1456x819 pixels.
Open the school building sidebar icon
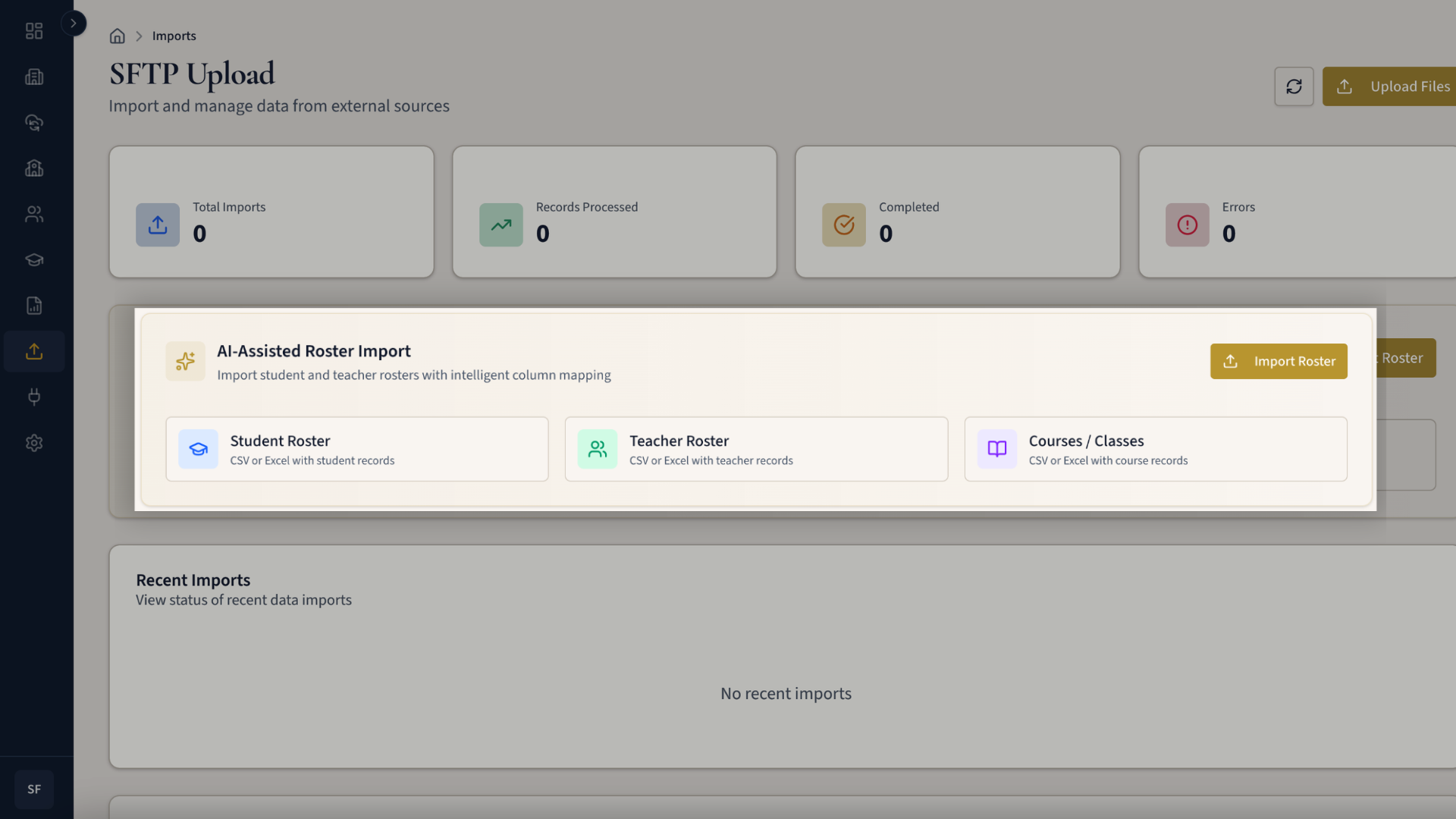pos(34,168)
